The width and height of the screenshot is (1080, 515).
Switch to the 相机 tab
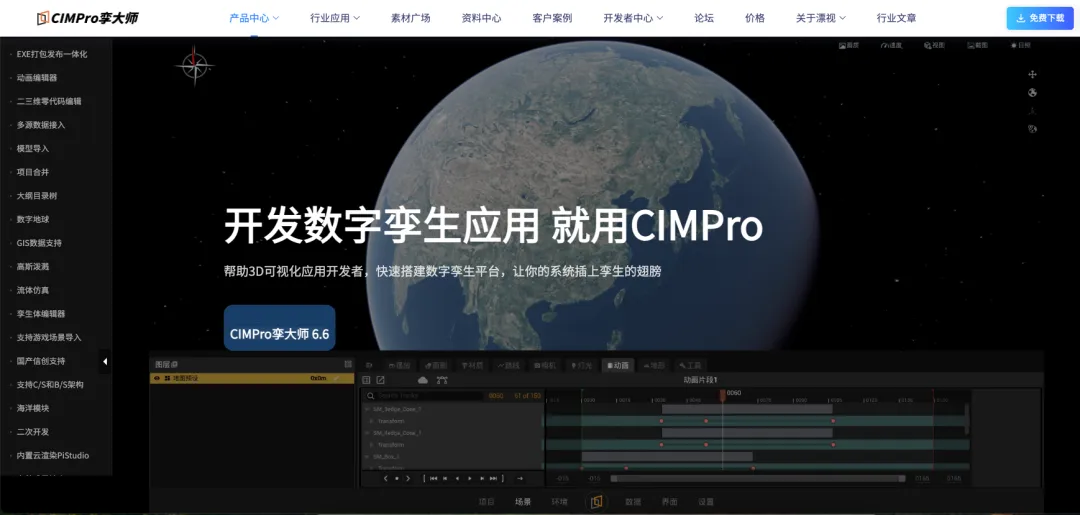(x=545, y=366)
